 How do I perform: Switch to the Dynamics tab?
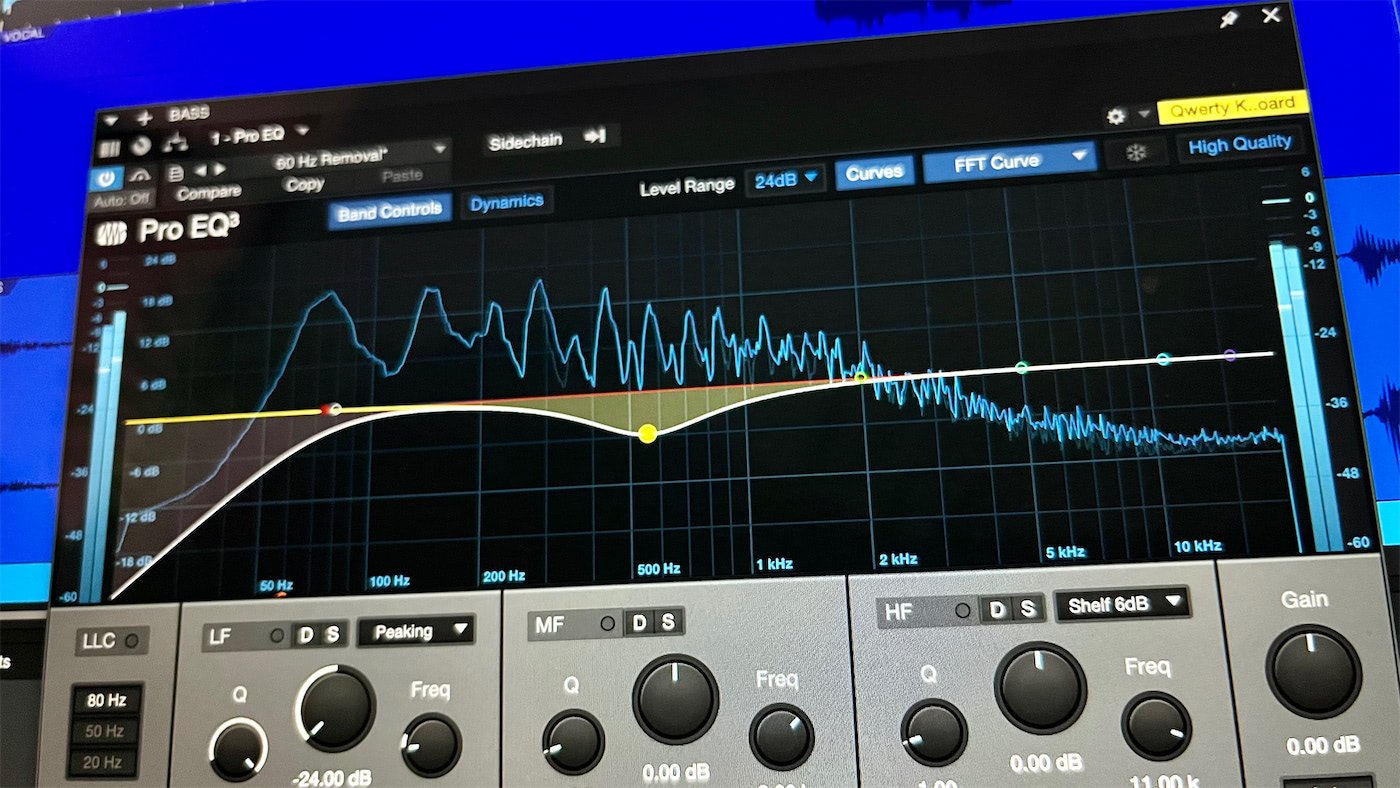(x=506, y=202)
